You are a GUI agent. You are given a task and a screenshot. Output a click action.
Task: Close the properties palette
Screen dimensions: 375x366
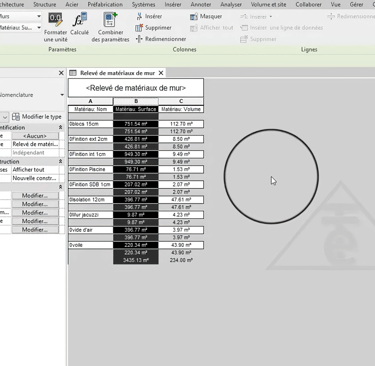[x=61, y=73]
